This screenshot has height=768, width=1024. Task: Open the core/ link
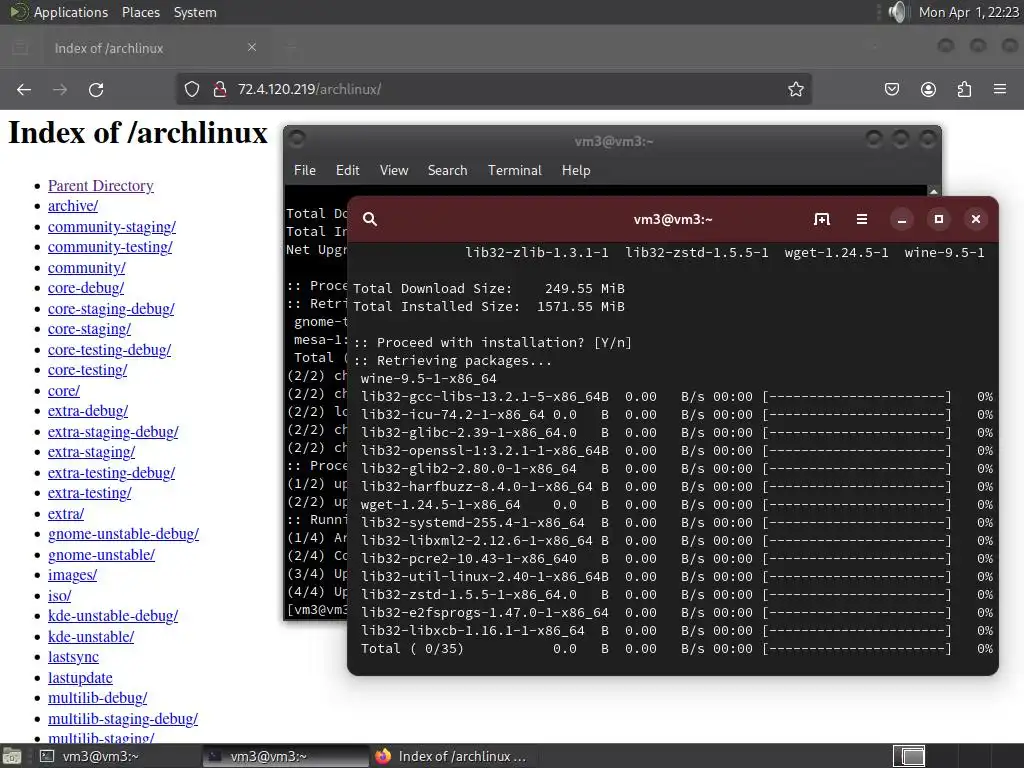(63, 391)
